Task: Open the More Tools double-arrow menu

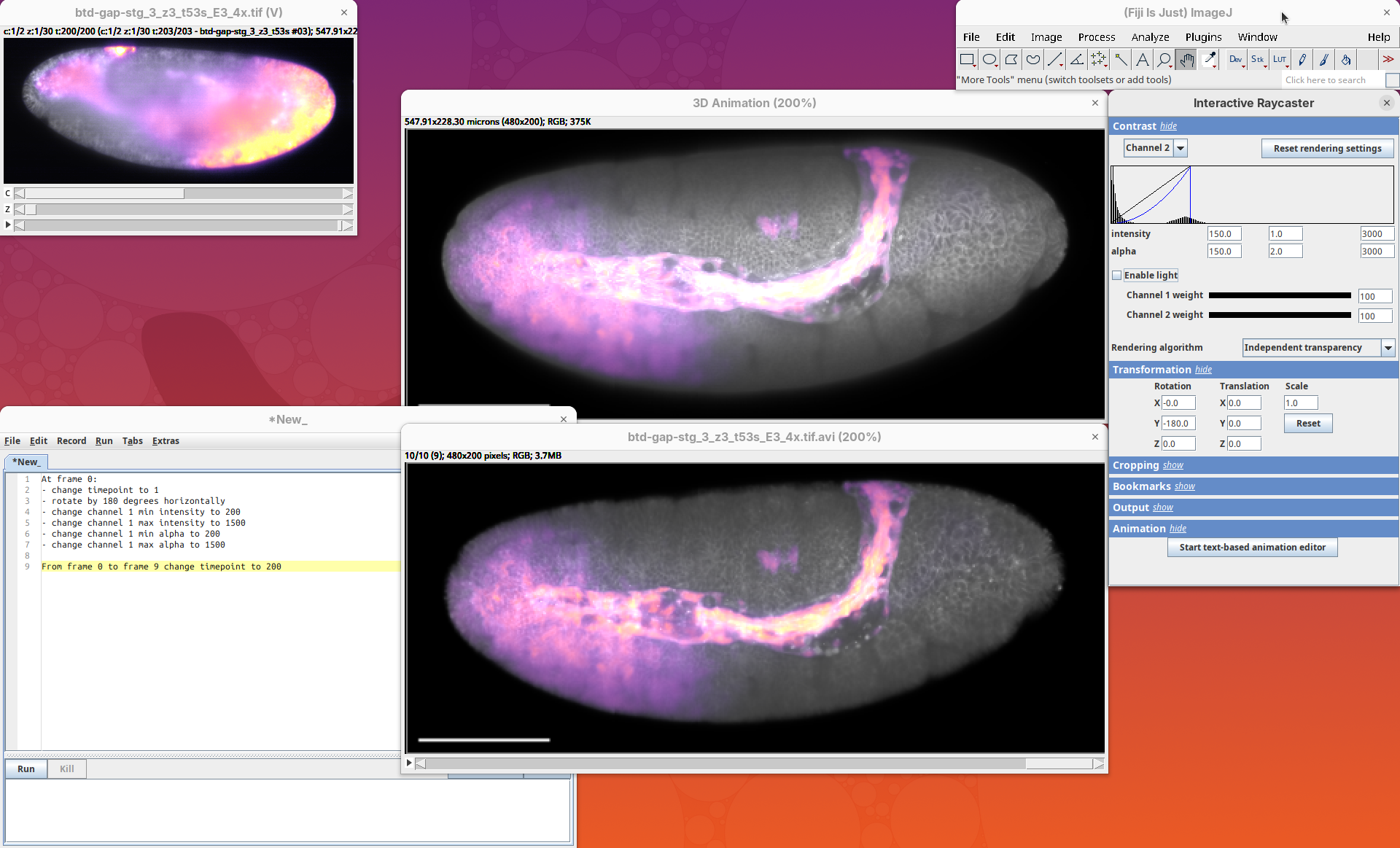Action: coord(1388,60)
